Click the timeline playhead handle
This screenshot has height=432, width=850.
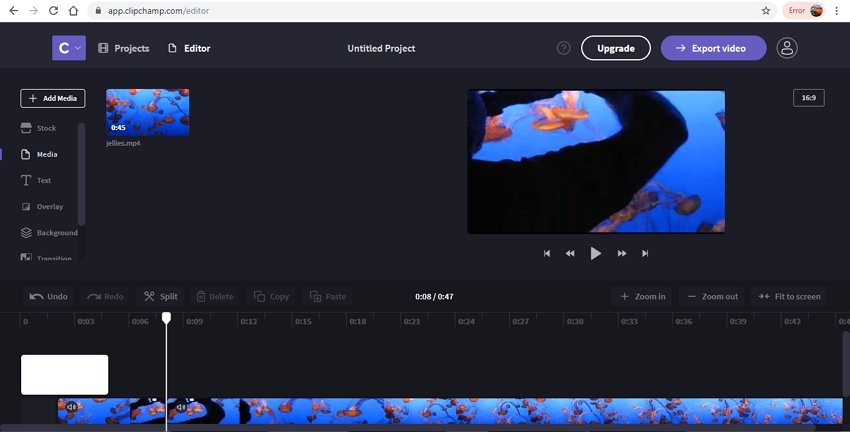[x=167, y=318]
